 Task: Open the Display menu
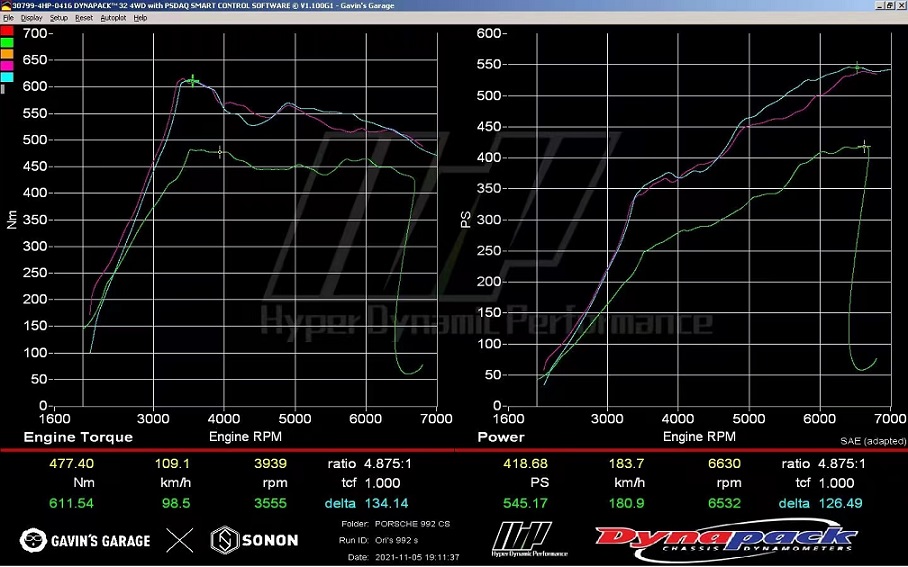click(31, 18)
